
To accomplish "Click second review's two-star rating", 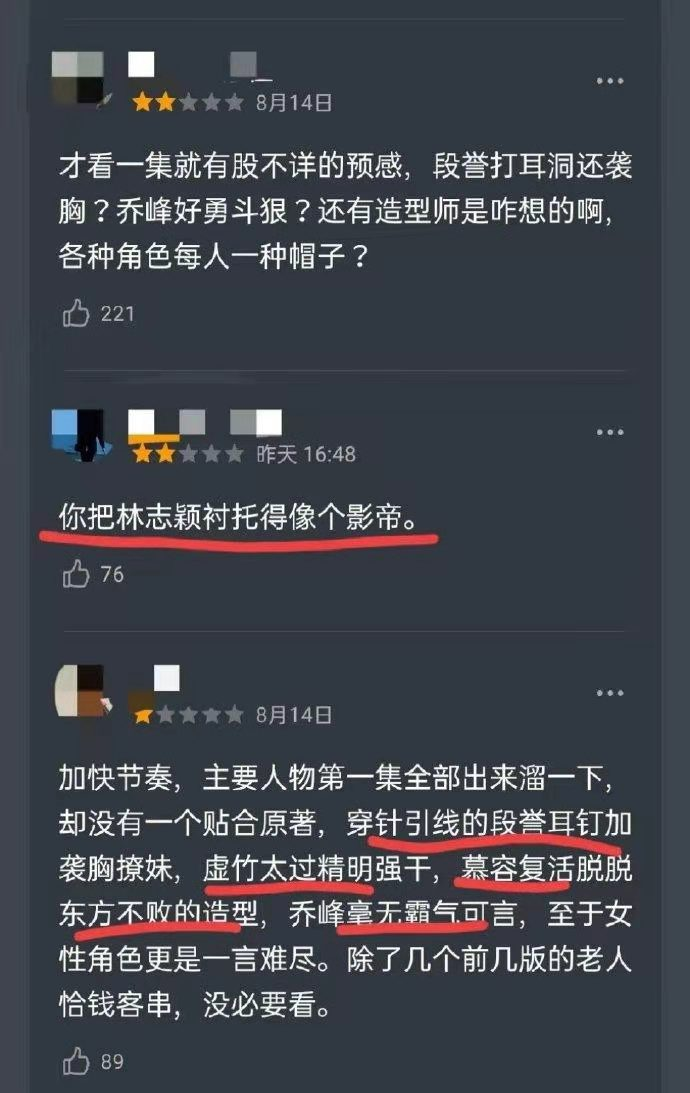I will click(187, 454).
